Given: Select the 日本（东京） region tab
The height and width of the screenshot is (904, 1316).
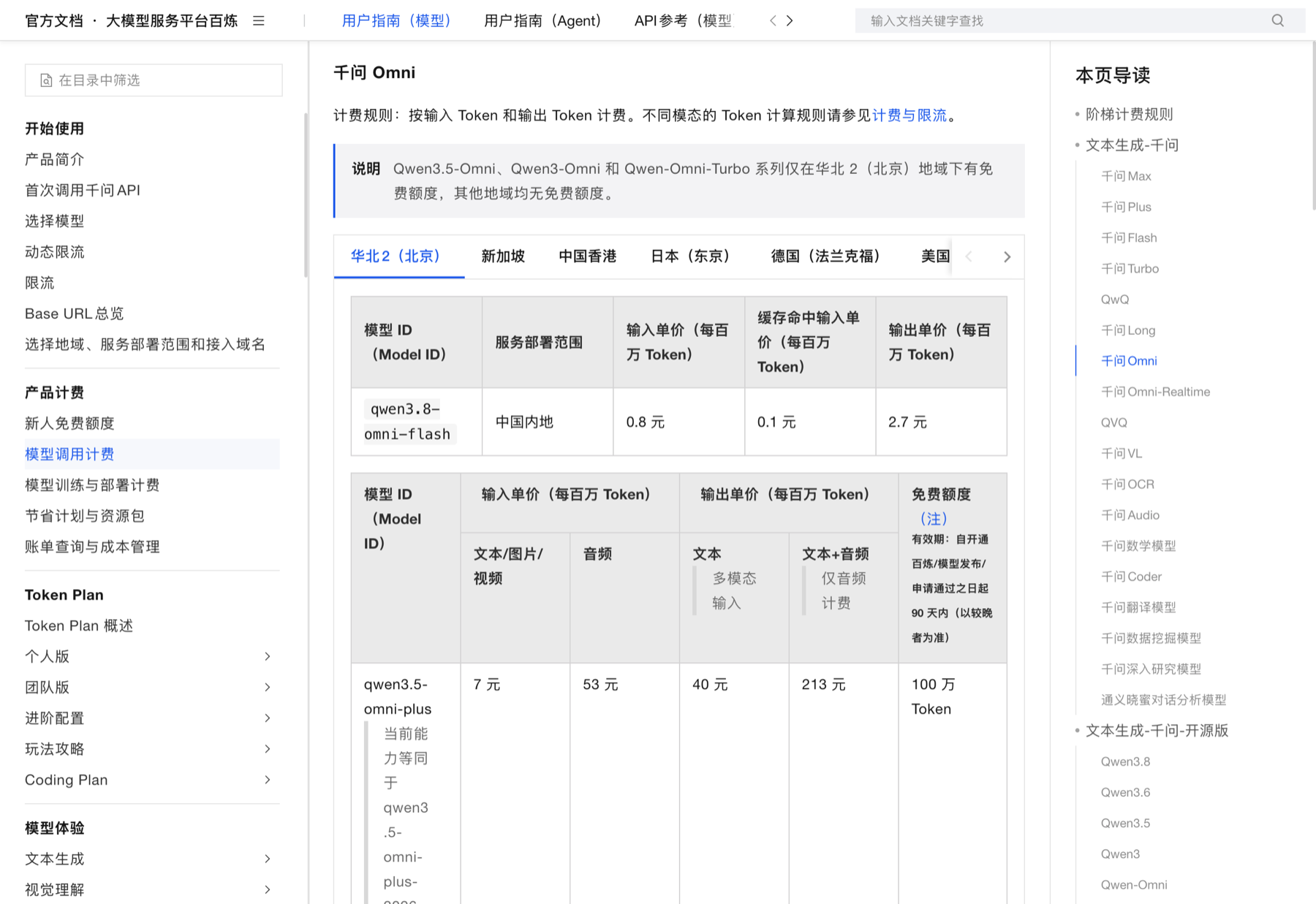Looking at the screenshot, I should pyautogui.click(x=690, y=256).
